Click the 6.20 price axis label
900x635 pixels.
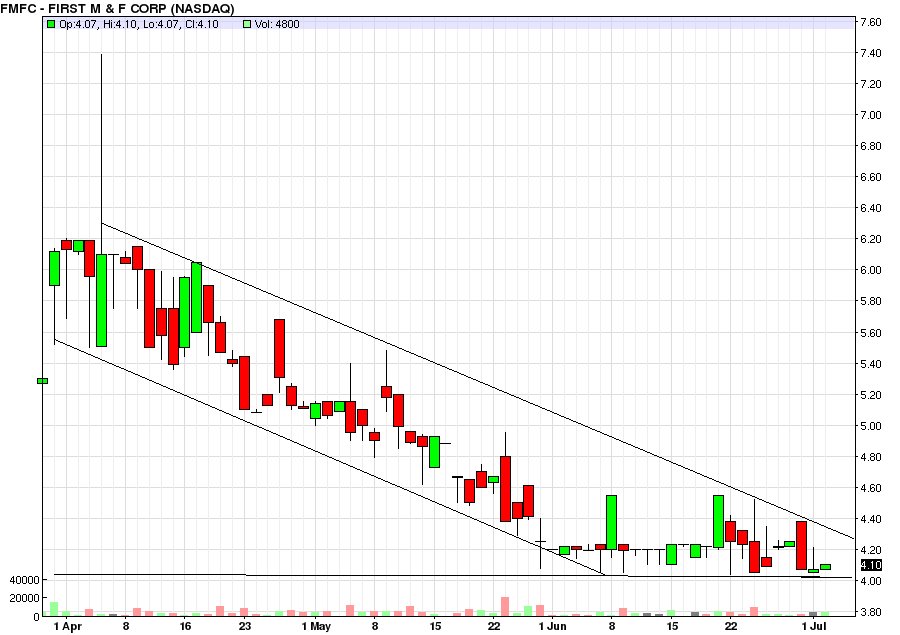pos(871,239)
